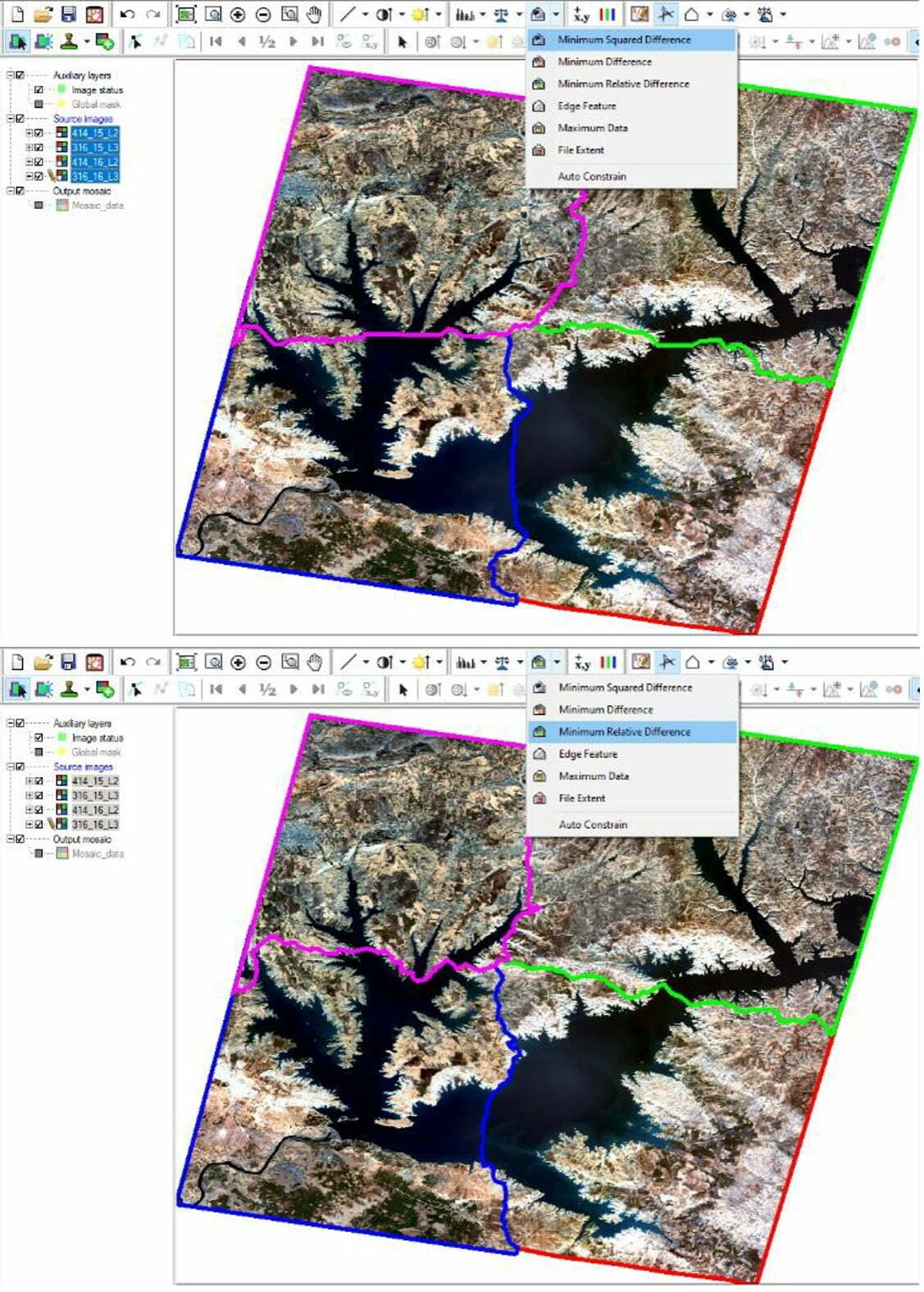Screen dimensions: 924x1292
Task: Select 316_16_L3 layer in upper tree
Action: click(95, 176)
